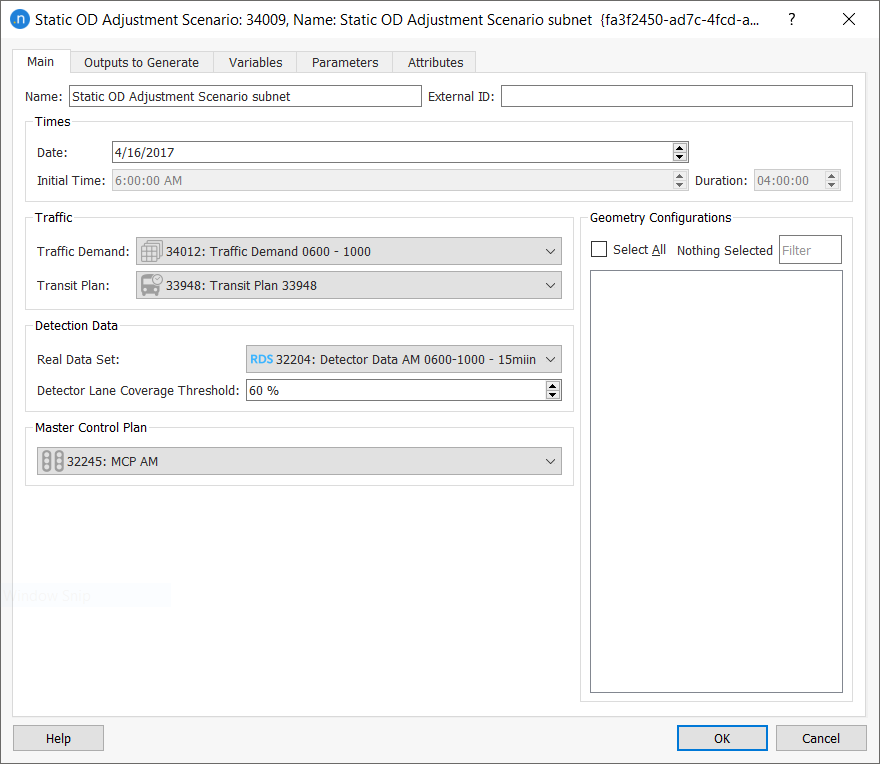The image size is (880, 764).
Task: Decrease the Date with down arrow
Action: pyautogui.click(x=680, y=157)
